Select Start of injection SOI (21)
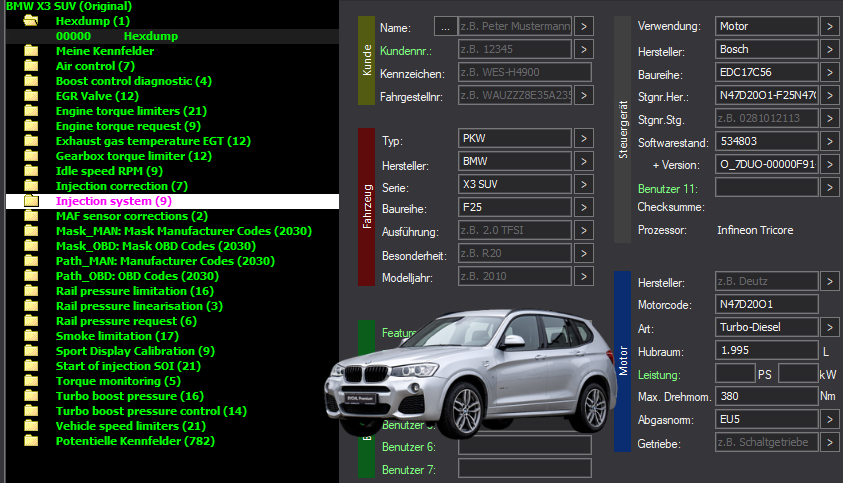Screen dimensions: 843x483 click(128, 366)
